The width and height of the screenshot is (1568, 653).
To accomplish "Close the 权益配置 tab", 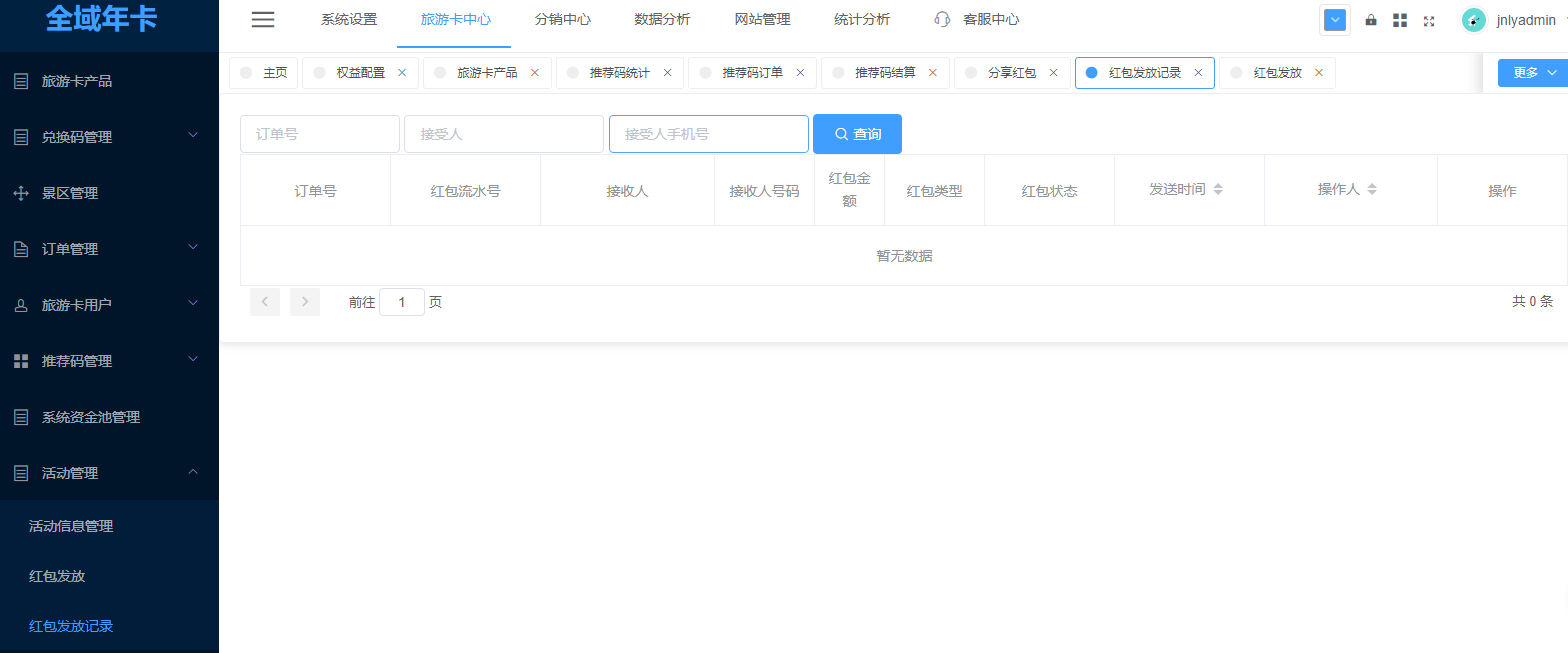I will [402, 73].
